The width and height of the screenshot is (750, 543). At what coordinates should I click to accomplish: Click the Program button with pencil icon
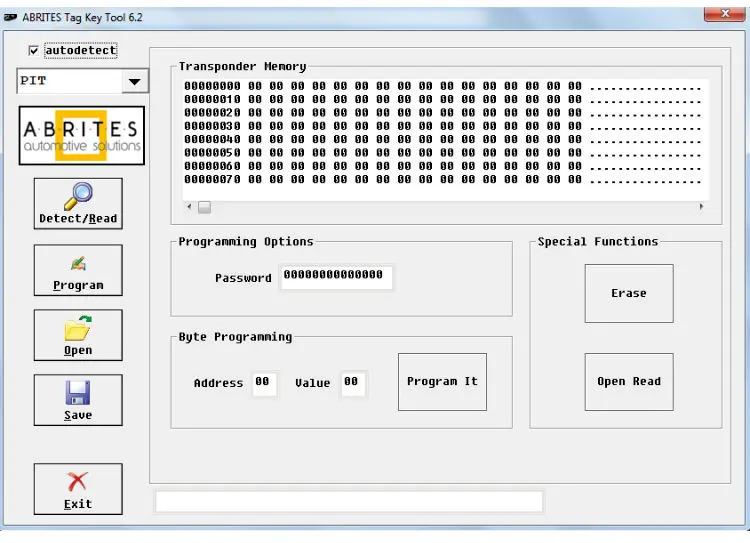[78, 270]
